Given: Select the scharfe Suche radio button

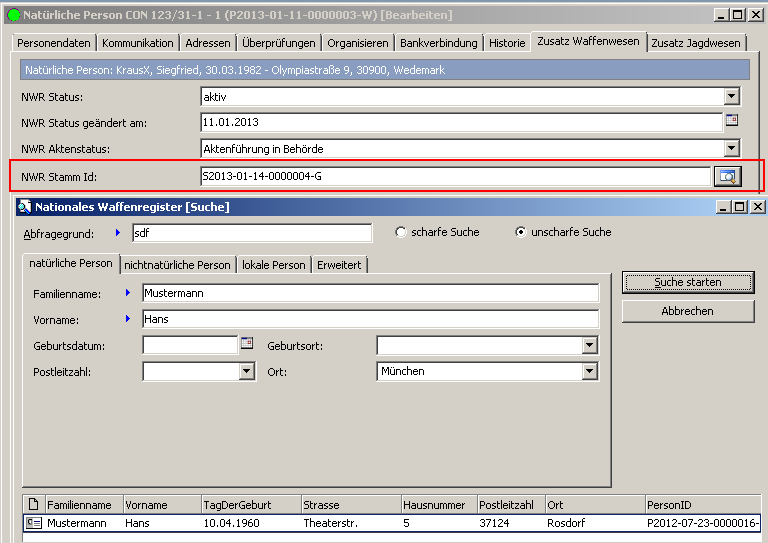Looking at the screenshot, I should pyautogui.click(x=401, y=232).
